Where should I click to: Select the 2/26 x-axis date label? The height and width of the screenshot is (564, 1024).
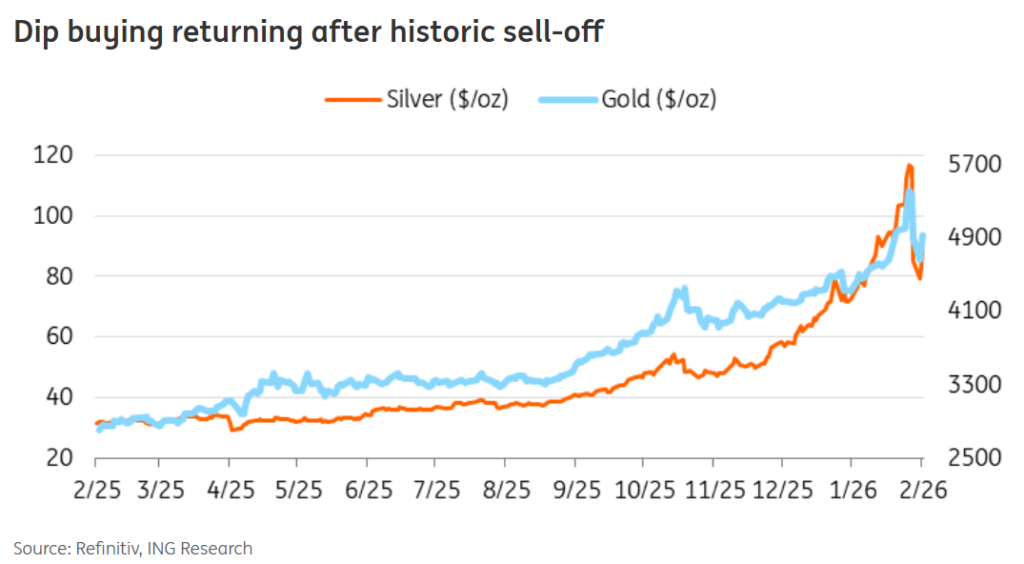(x=920, y=491)
